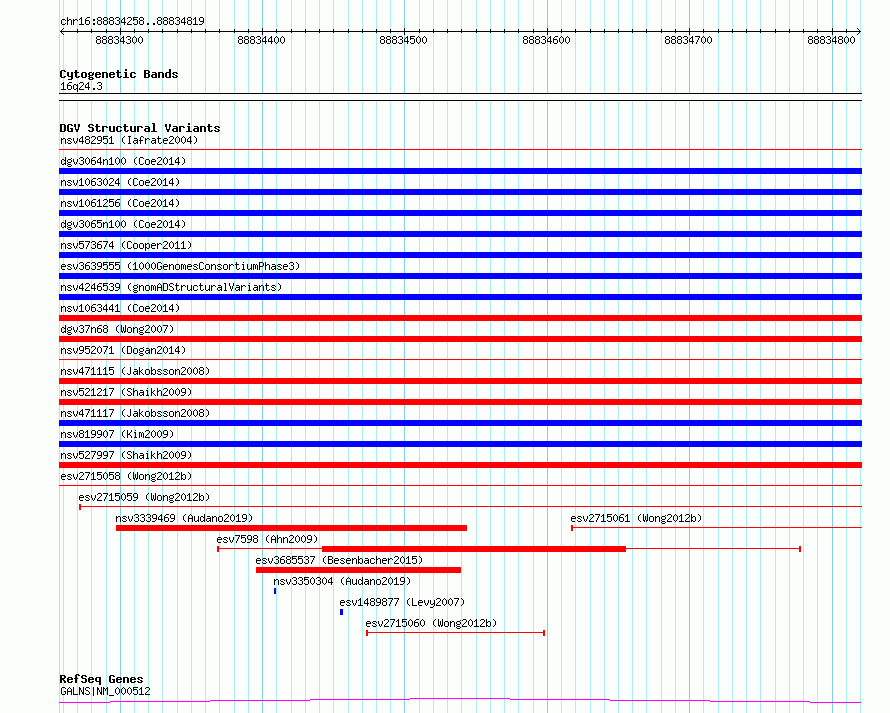Image resolution: width=890 pixels, height=713 pixels.
Task: Open variant nsv573674 (Cooper2011)
Action: click(126, 245)
